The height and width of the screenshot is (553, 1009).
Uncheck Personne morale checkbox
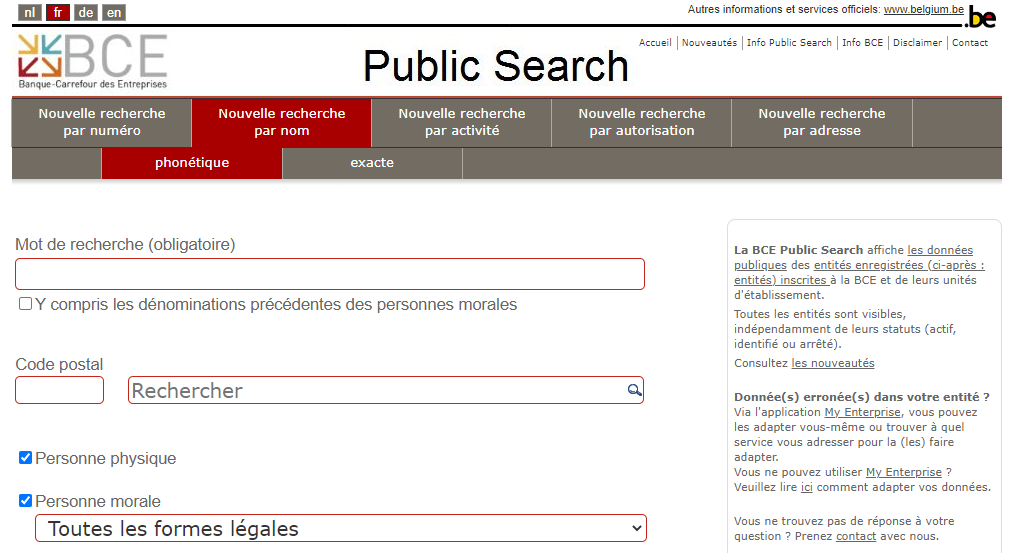(x=26, y=501)
